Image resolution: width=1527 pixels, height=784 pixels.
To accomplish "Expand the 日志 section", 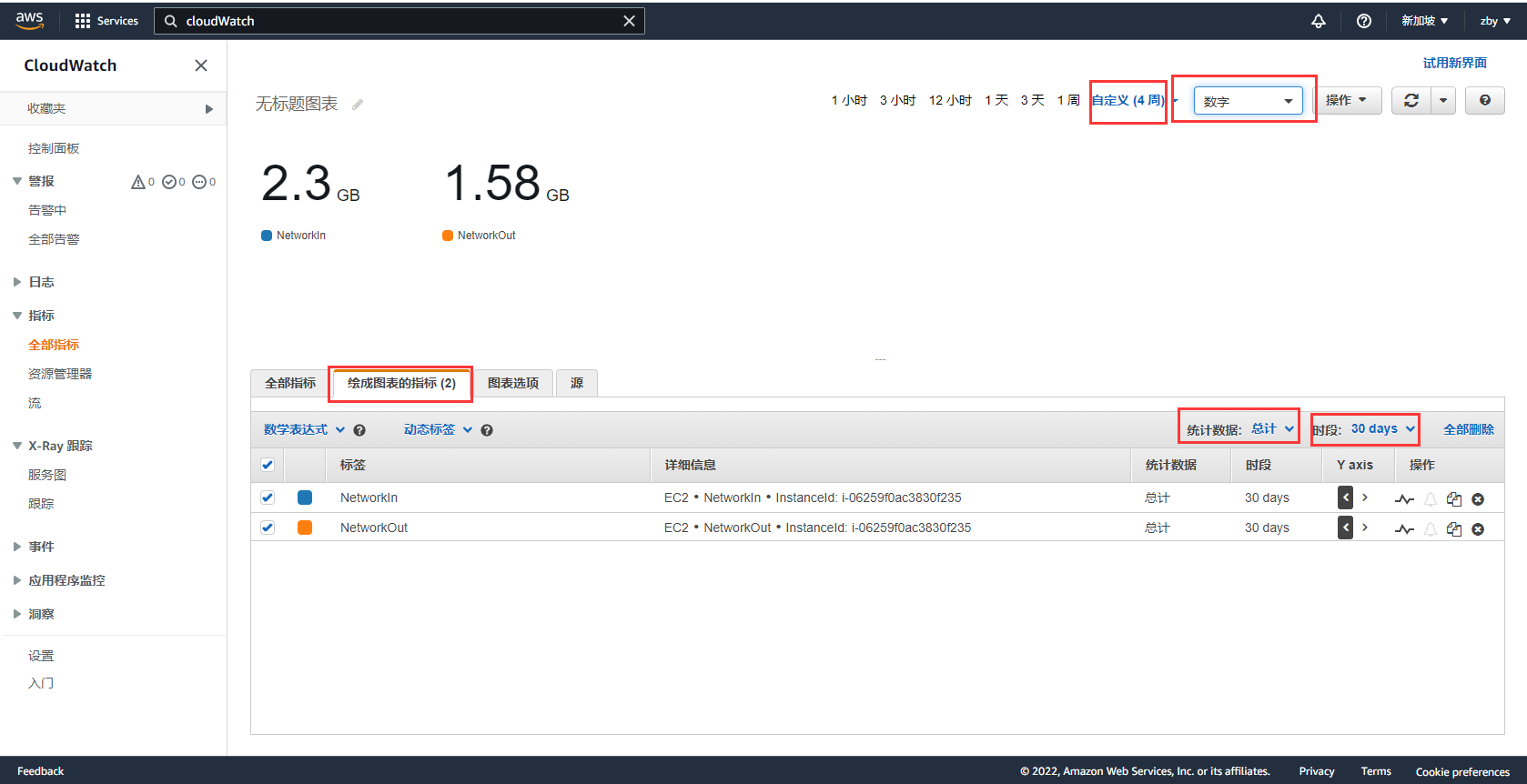I will (x=17, y=282).
